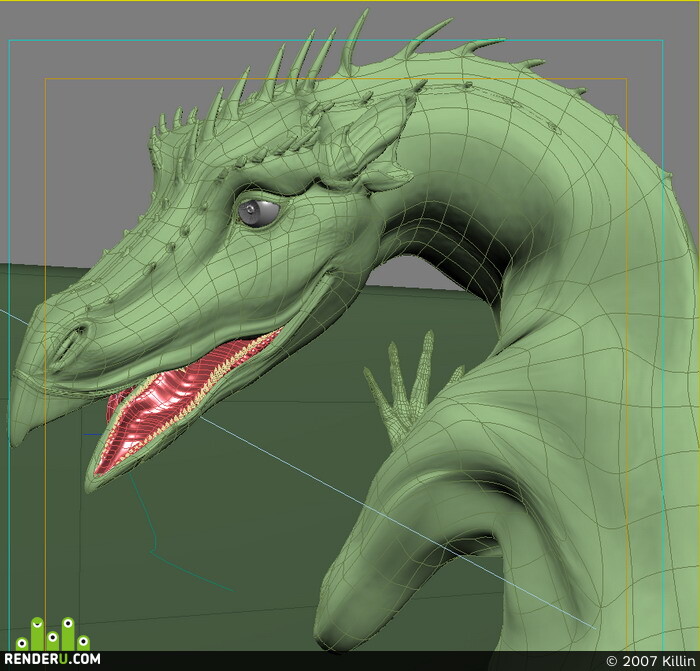Select the dragon's gray eyeball object
700x671 pixels.
click(x=258, y=213)
